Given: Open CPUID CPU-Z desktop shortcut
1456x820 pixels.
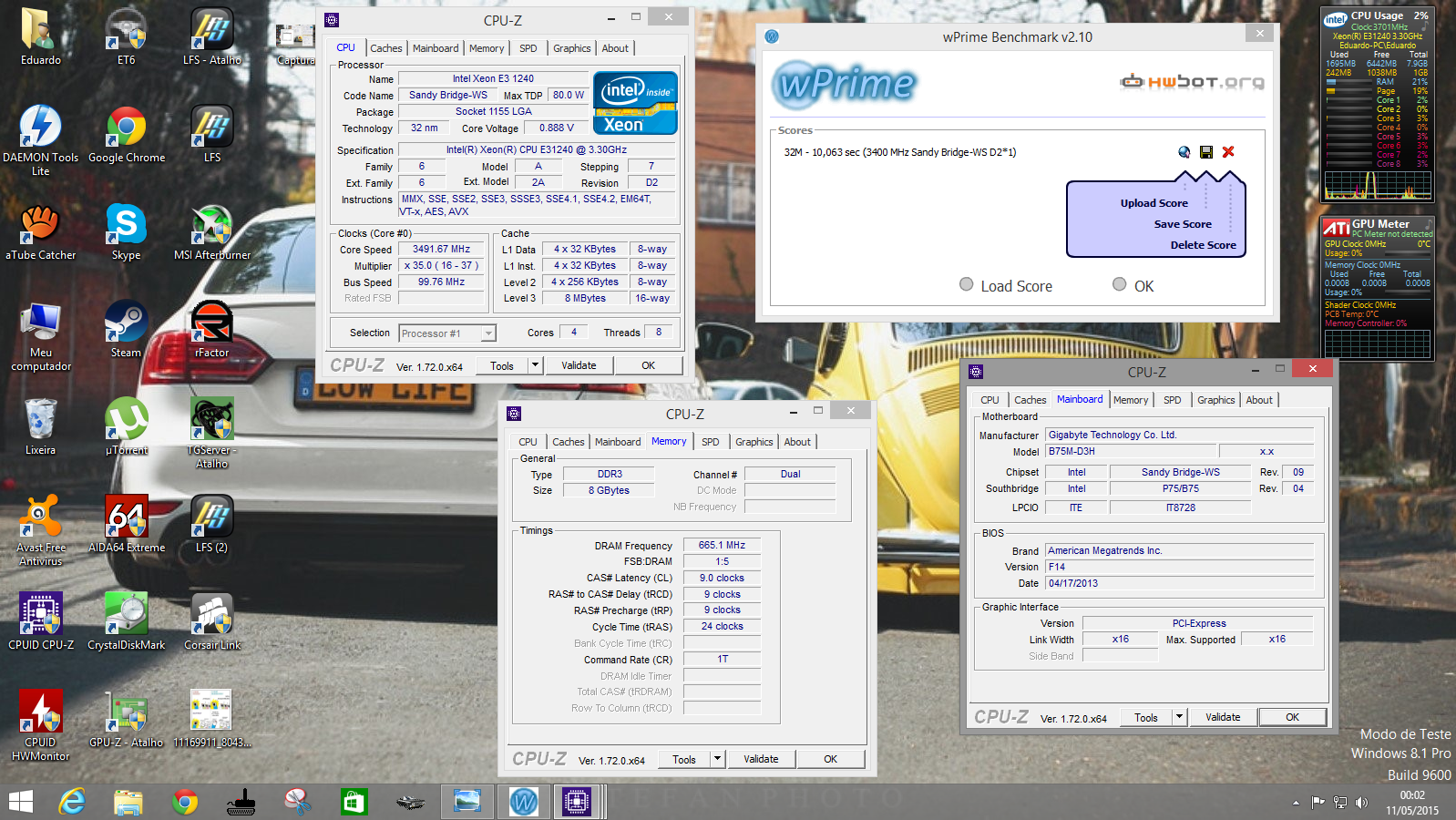Looking at the screenshot, I should [x=40, y=621].
